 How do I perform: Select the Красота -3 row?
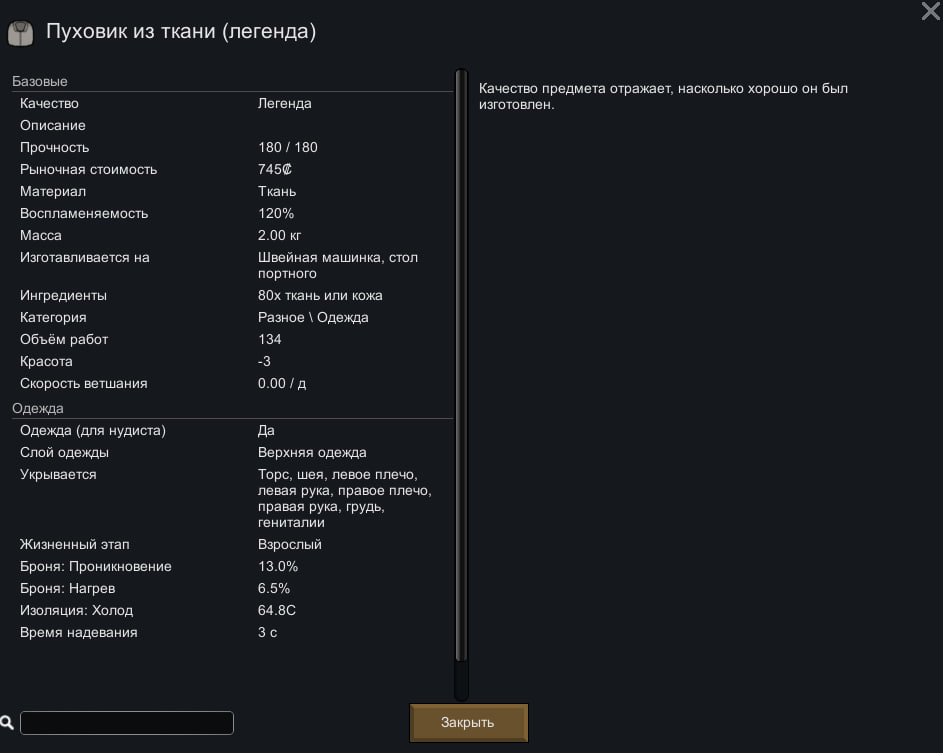pyautogui.click(x=233, y=361)
